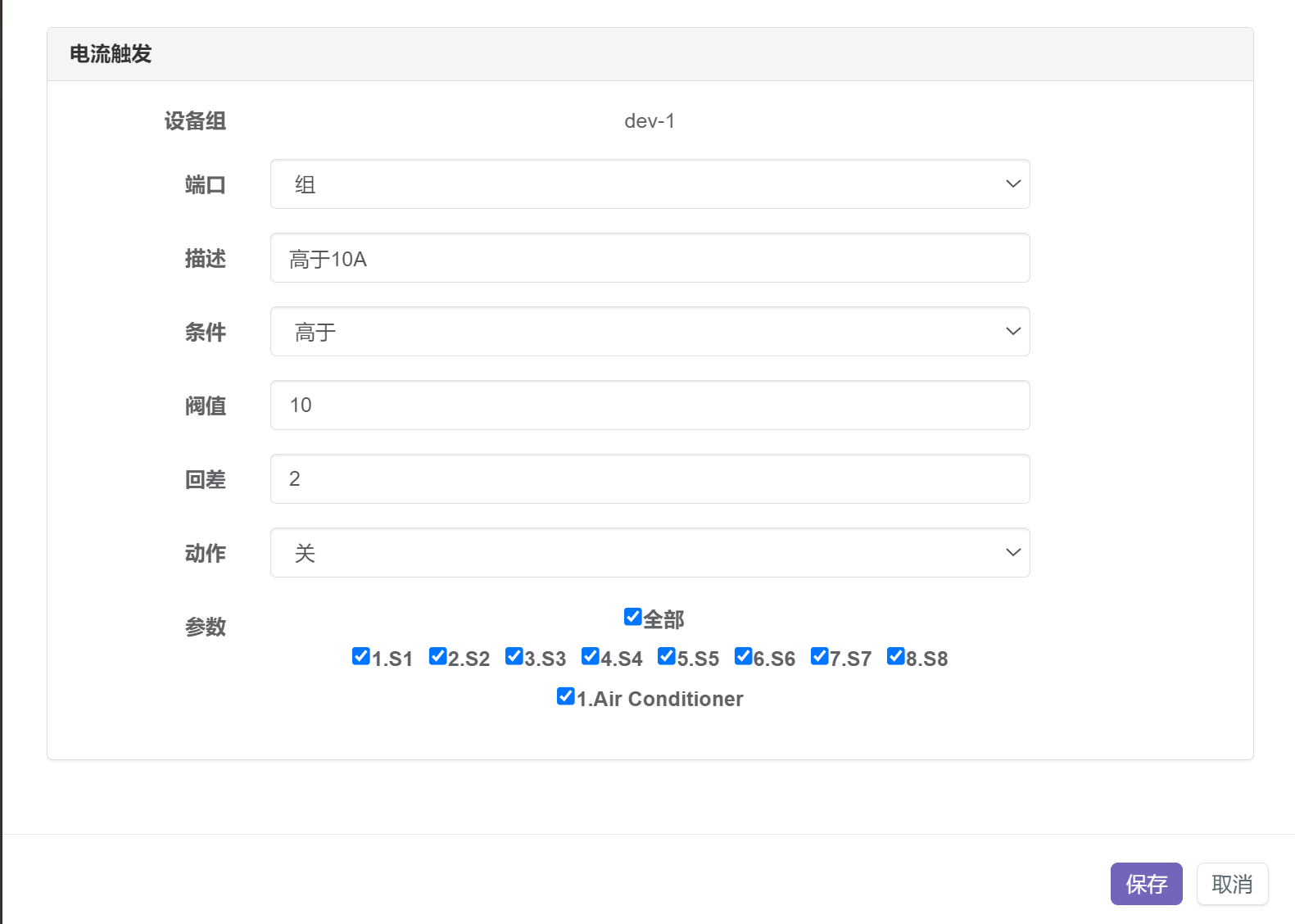Toggle the 1.S1 checkbox
This screenshot has width=1295, height=924.
[360, 656]
